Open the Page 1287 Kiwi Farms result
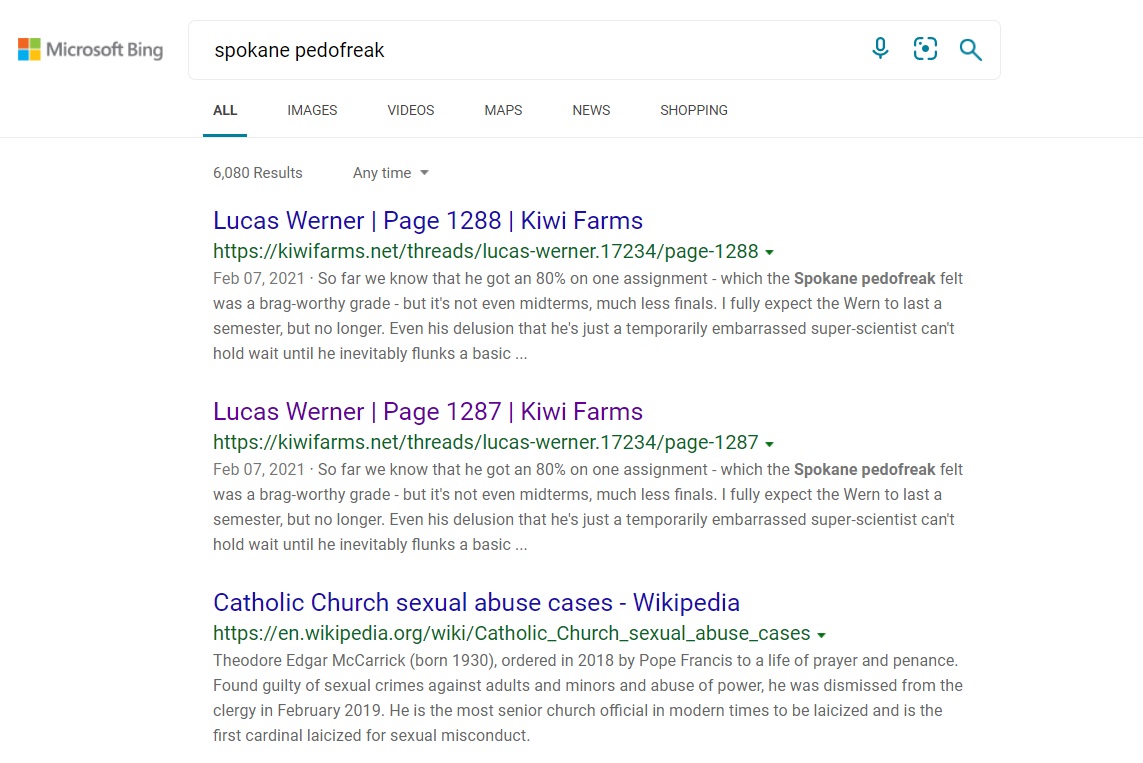 [428, 411]
